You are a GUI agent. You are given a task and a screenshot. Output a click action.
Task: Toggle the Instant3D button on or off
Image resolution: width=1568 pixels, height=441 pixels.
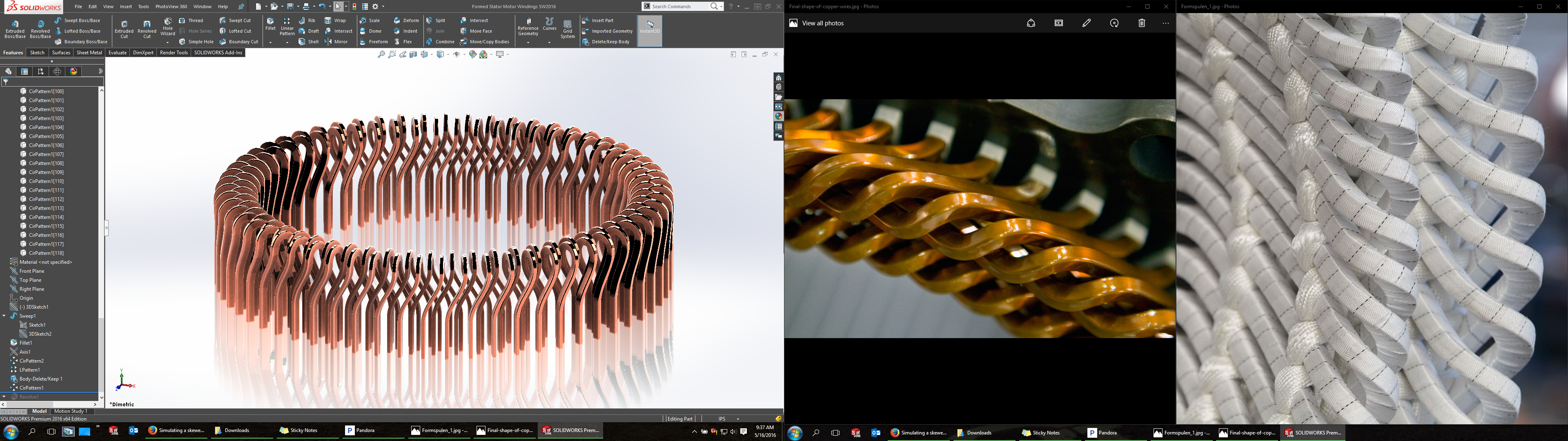coord(649,31)
